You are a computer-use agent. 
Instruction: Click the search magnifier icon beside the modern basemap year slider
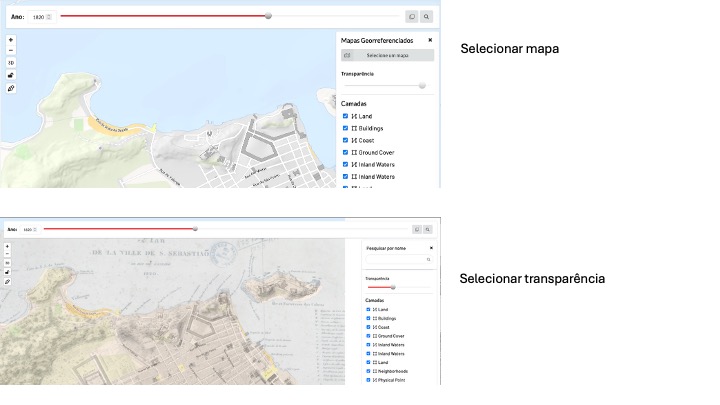pyautogui.click(x=426, y=17)
